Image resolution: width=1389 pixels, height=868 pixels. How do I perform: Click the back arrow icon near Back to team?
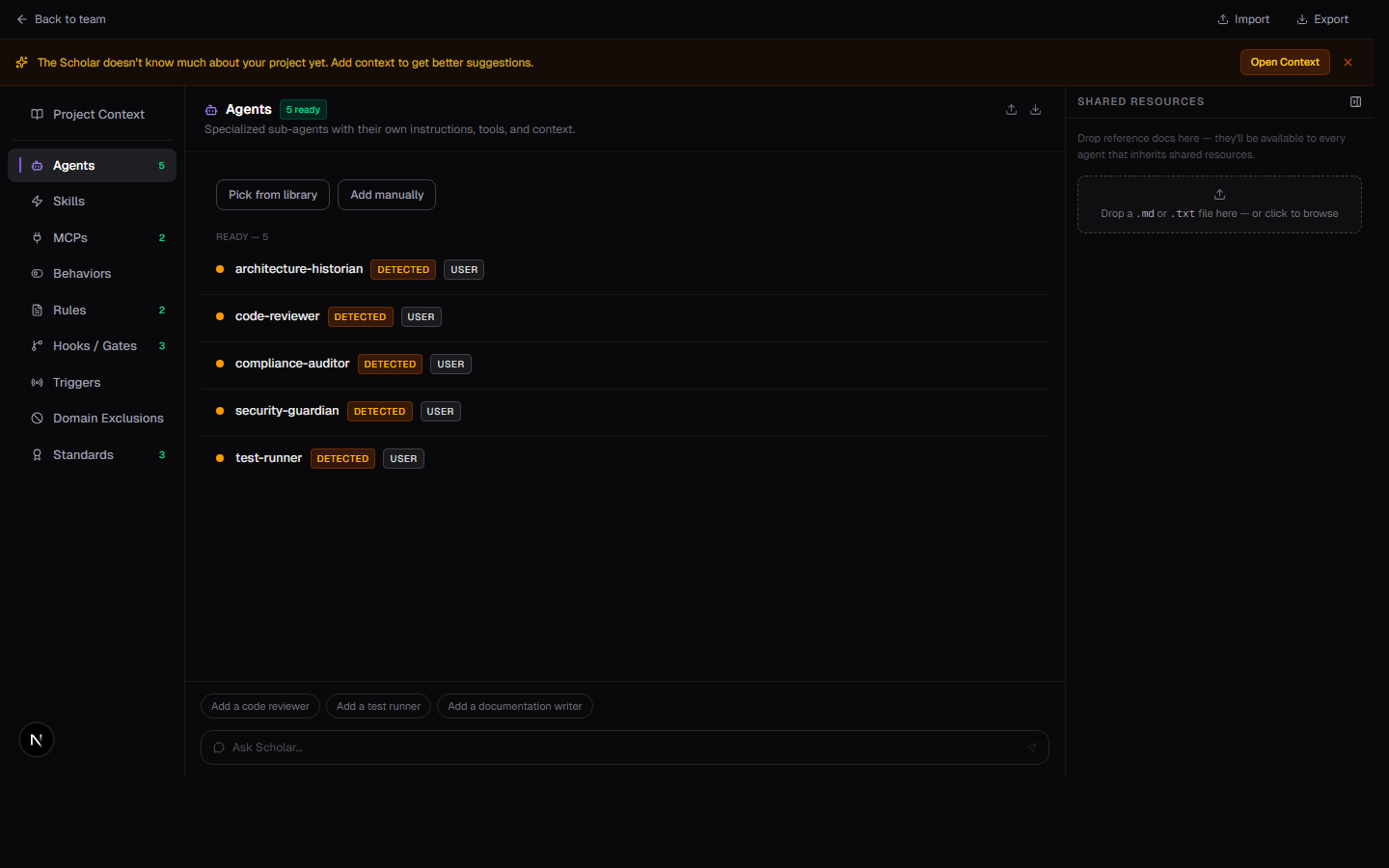pyautogui.click(x=21, y=19)
